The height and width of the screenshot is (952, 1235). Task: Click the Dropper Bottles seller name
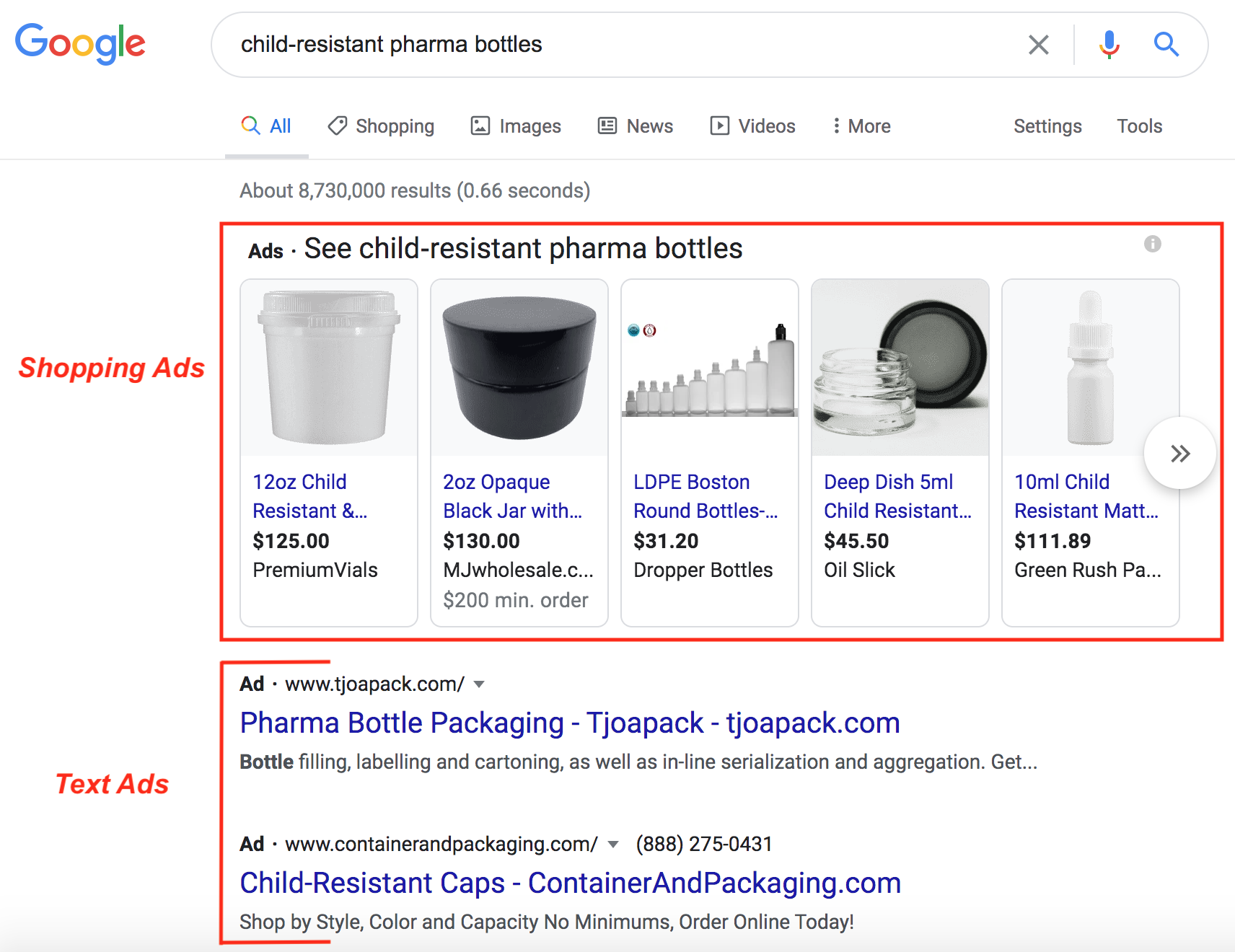point(703,570)
